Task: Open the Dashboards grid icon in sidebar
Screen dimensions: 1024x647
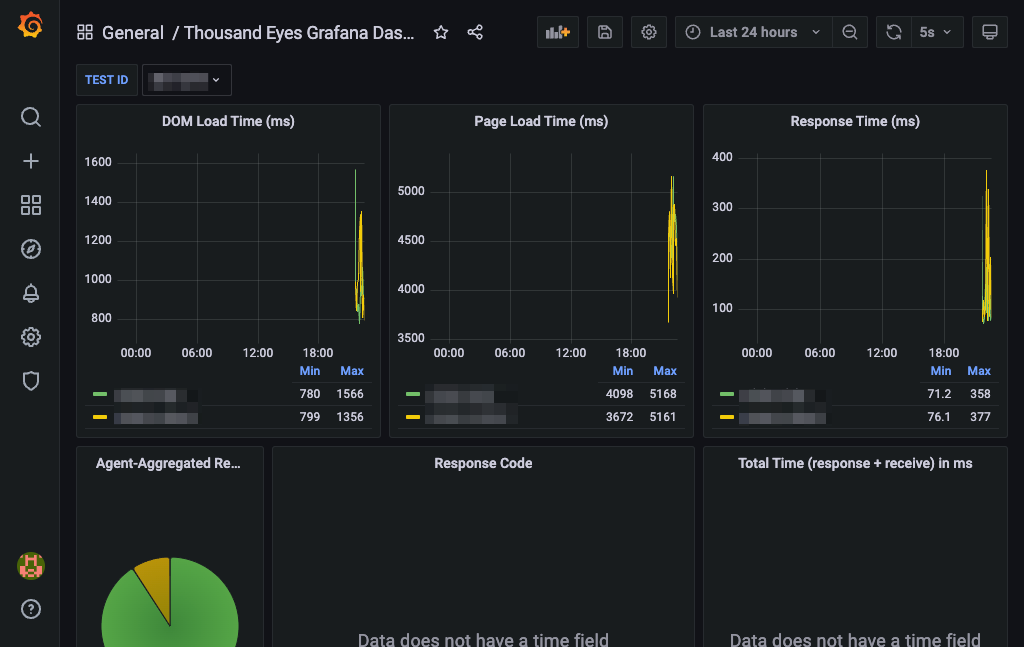Action: pyautogui.click(x=31, y=205)
